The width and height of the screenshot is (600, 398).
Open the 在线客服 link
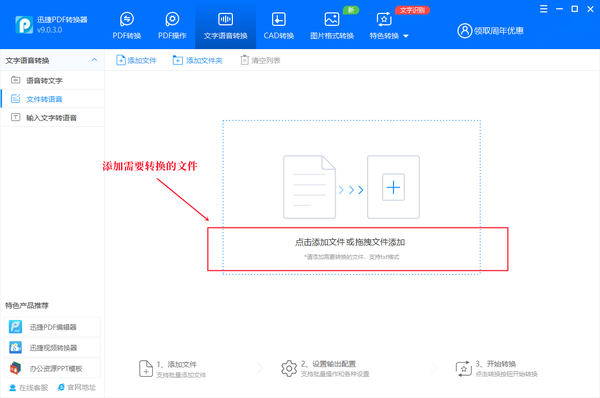coord(29,388)
